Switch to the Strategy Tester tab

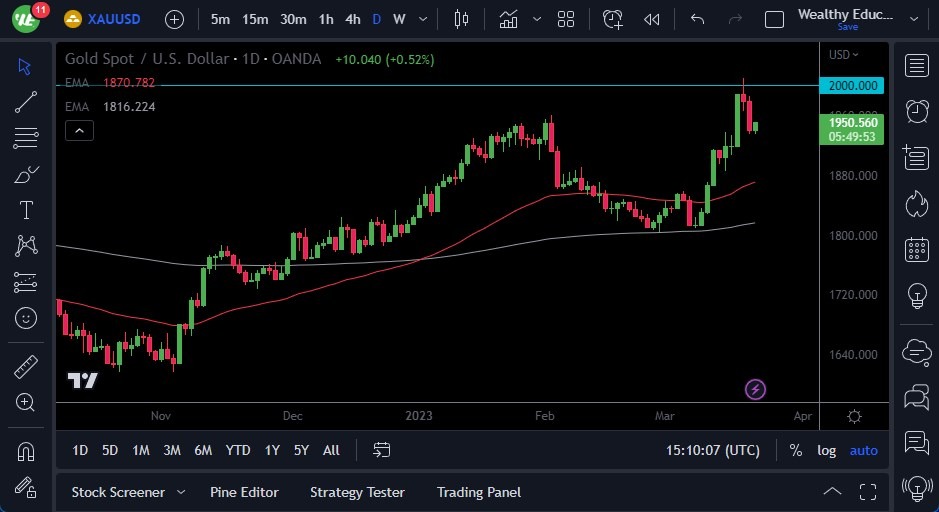click(x=357, y=492)
